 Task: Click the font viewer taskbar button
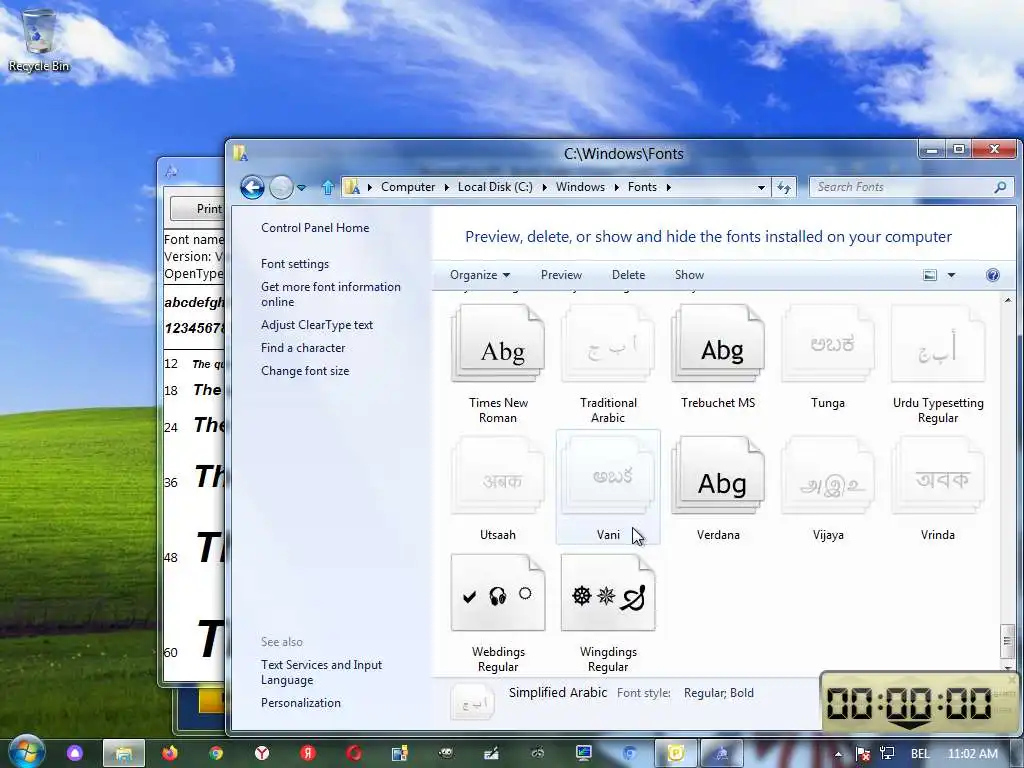(722, 753)
